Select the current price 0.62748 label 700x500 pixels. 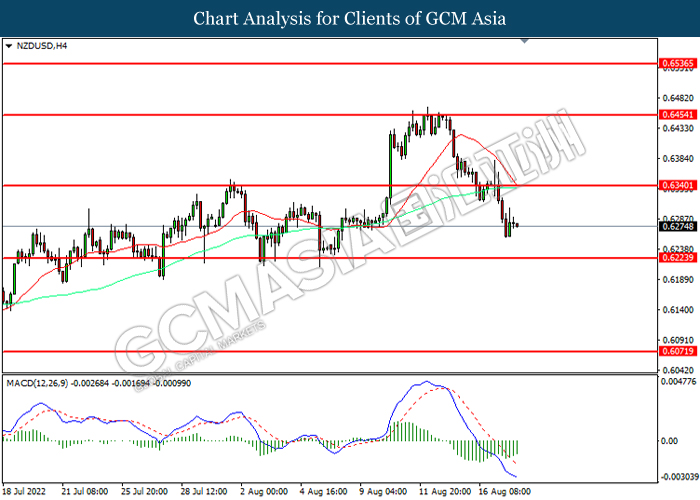[678, 226]
